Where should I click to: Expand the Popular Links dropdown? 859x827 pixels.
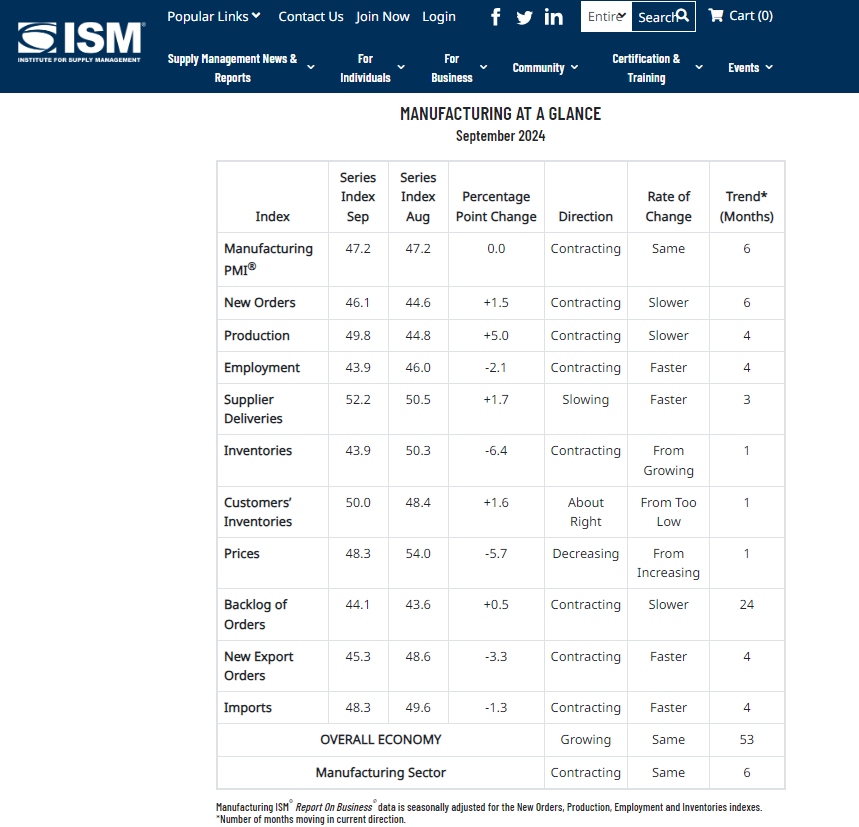213,16
